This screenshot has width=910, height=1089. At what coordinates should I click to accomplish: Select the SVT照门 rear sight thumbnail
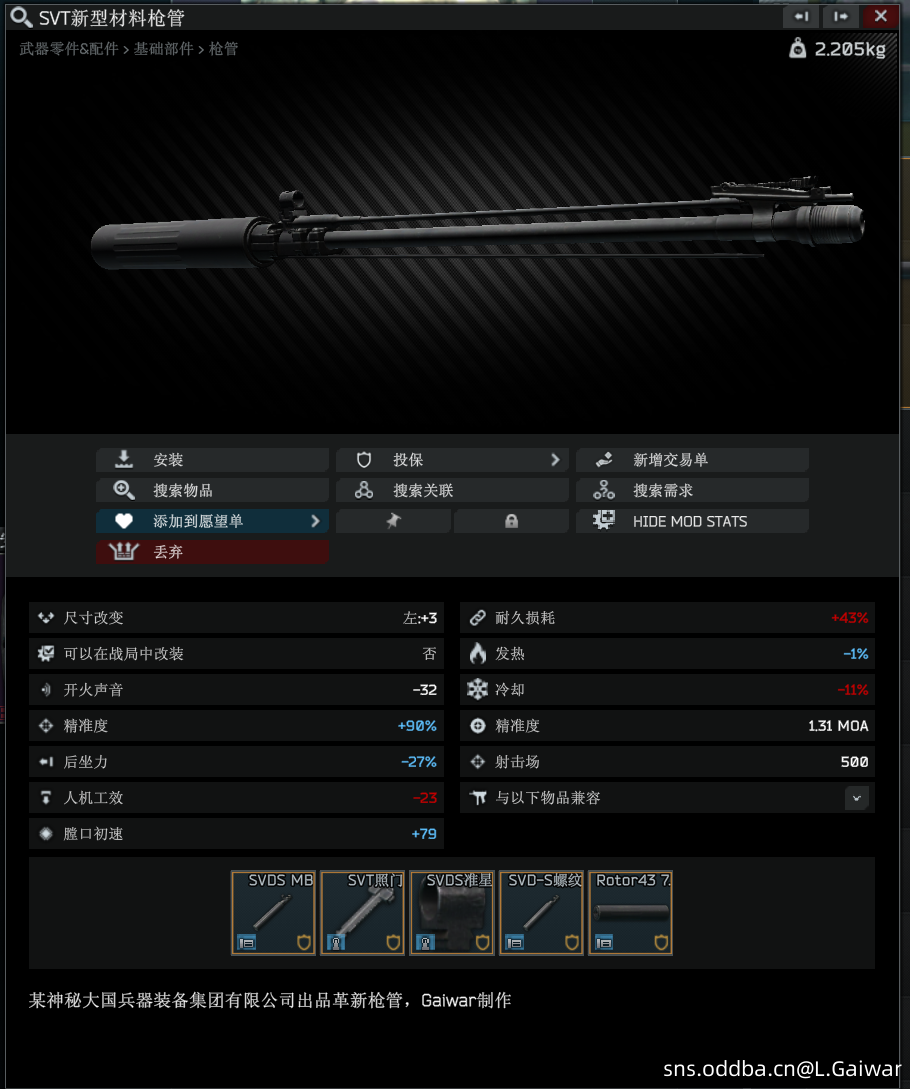tap(363, 913)
